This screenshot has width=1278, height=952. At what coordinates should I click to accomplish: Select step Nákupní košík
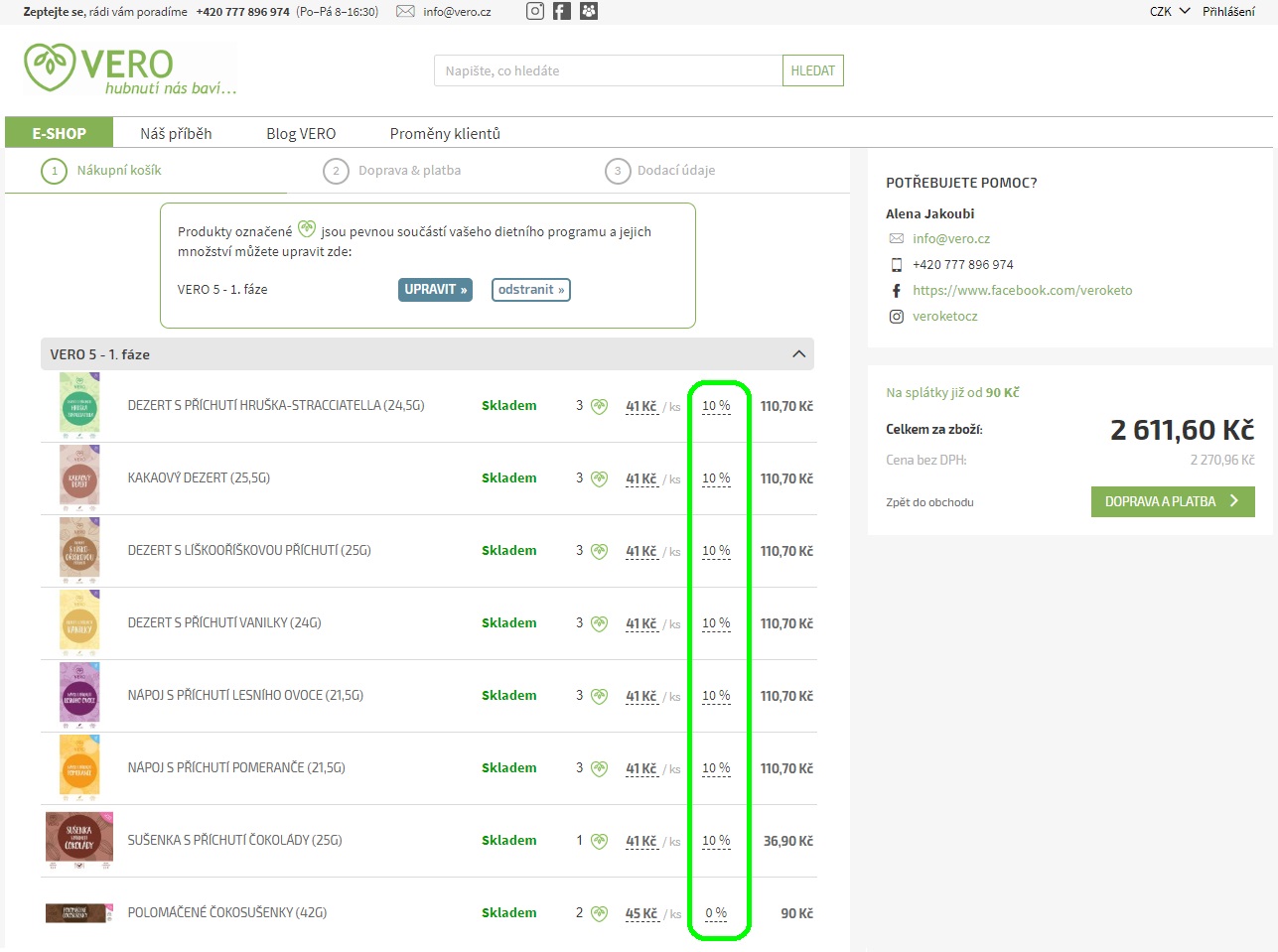tap(101, 171)
